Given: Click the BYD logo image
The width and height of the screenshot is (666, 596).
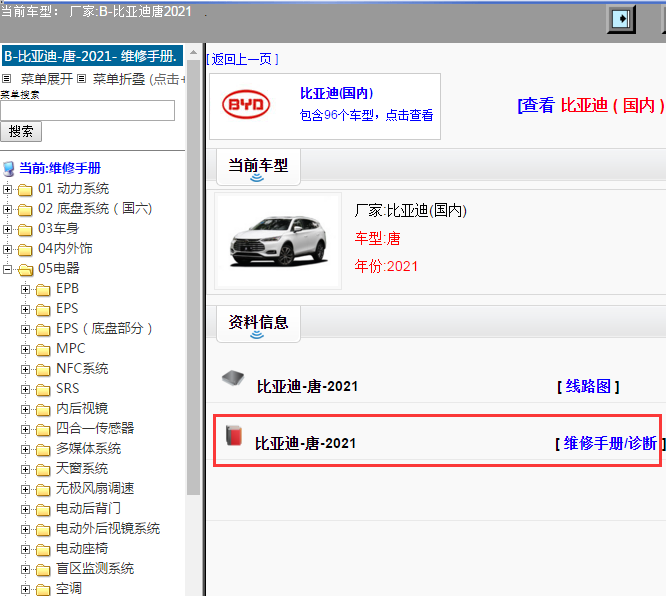Looking at the screenshot, I should point(246,105).
